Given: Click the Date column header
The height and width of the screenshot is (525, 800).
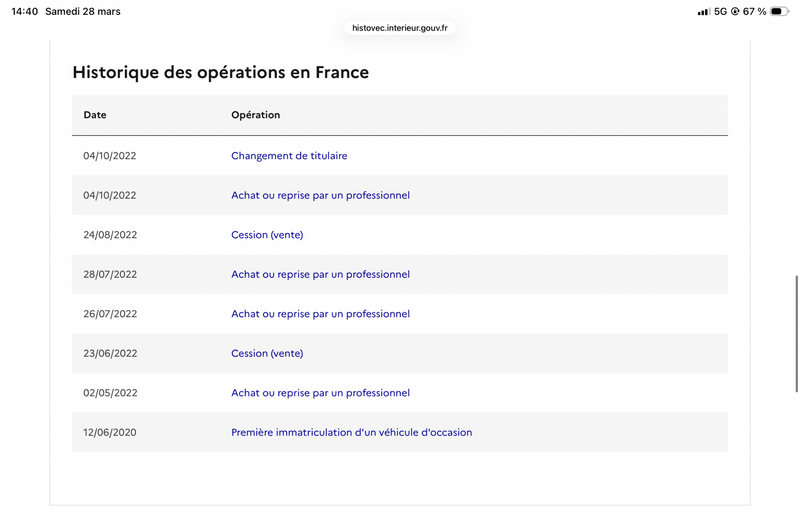Looking at the screenshot, I should 95,115.
